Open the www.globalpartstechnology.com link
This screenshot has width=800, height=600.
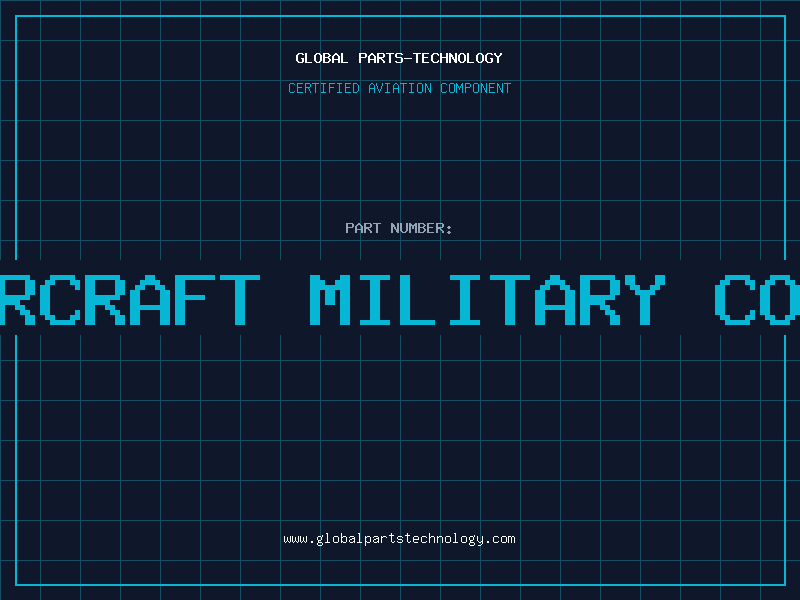pos(399,539)
